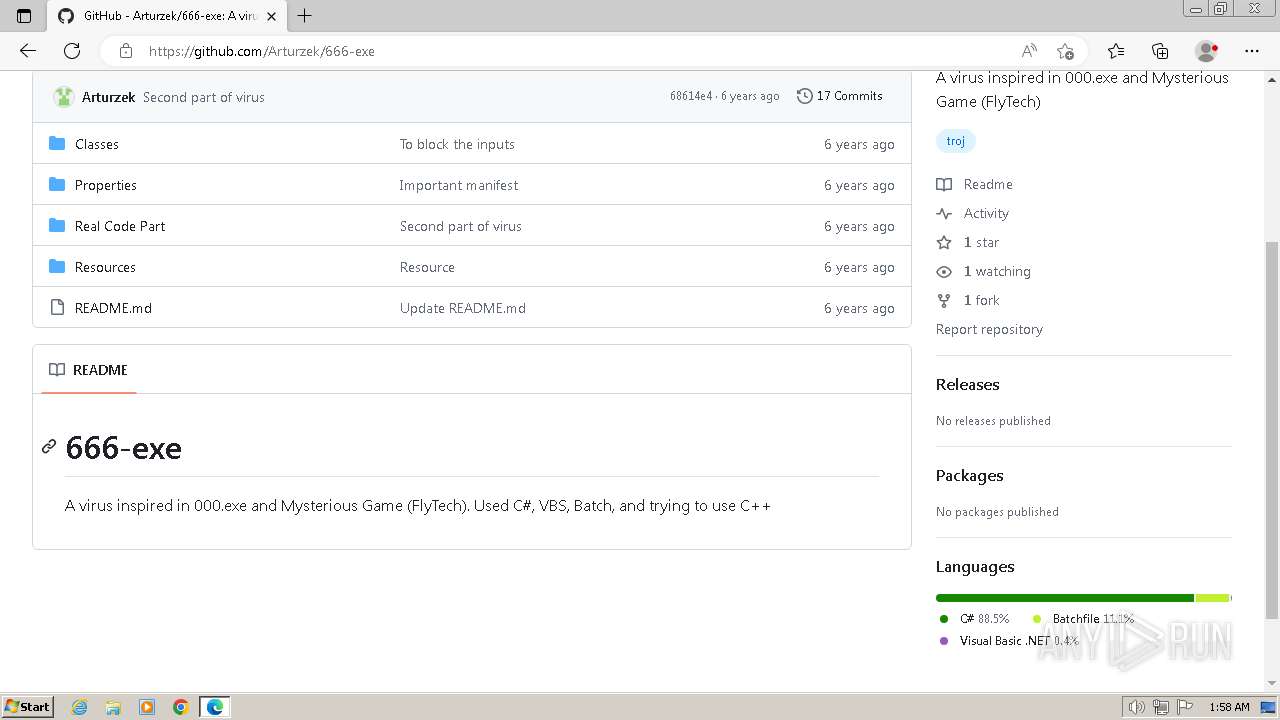Open the Classes folder
The height and width of the screenshot is (720, 1280).
[97, 144]
